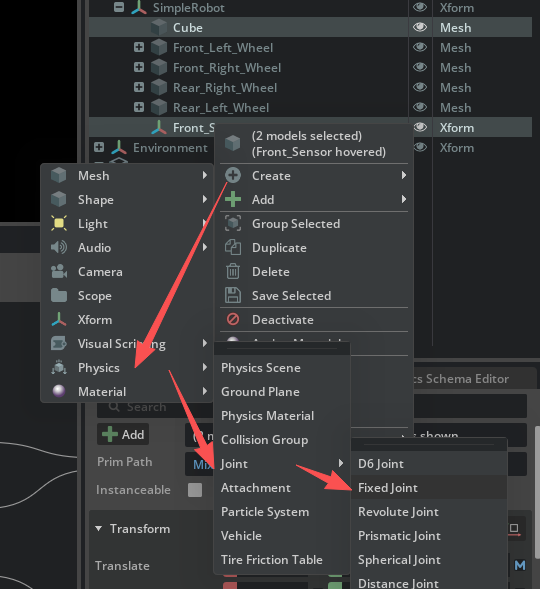Select Physics Material entry
Image resolution: width=540 pixels, height=589 pixels.
point(282,416)
